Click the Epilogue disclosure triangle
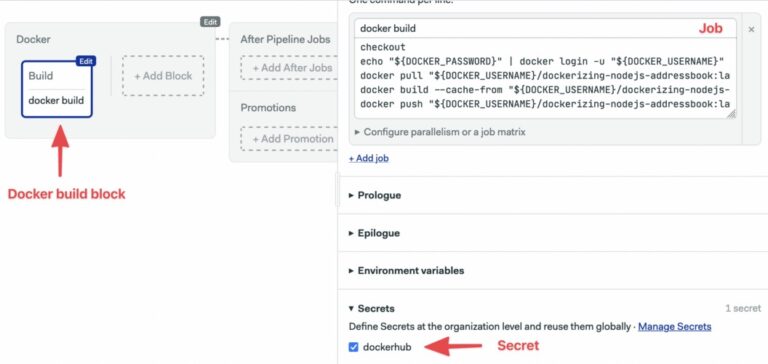768x364 pixels. click(351, 233)
